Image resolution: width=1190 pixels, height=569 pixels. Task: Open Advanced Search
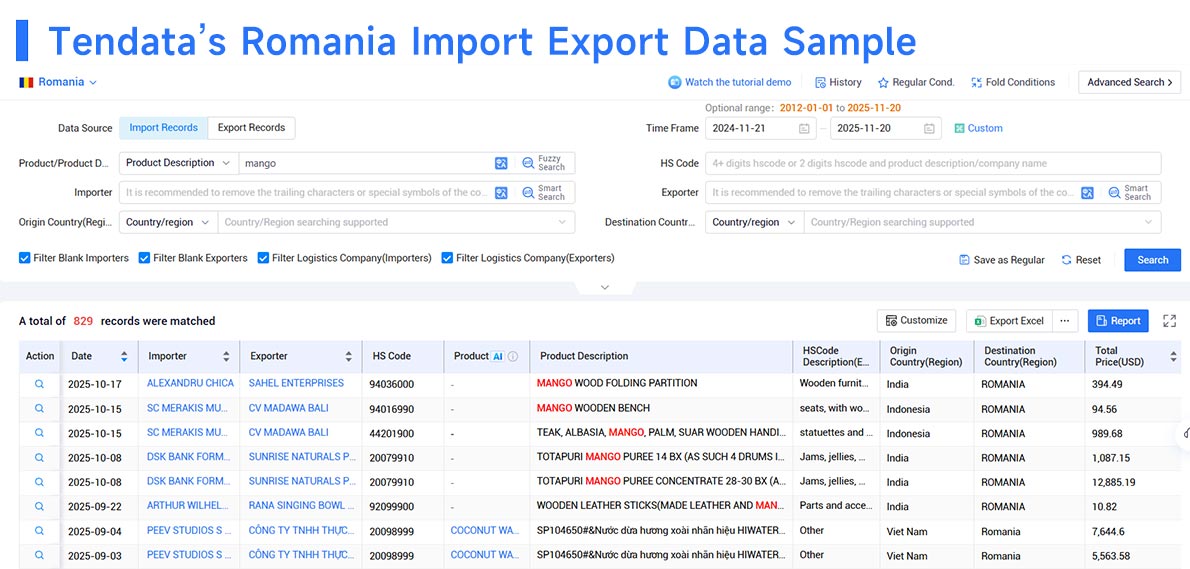click(x=1129, y=82)
